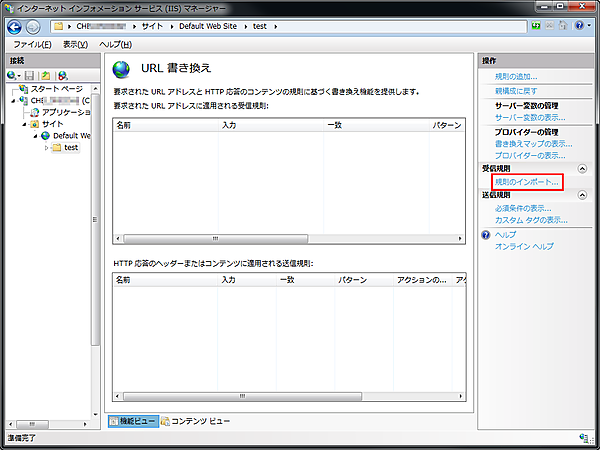This screenshot has width=600, height=450.
Task: Collapse the 送信規則 section chevron
Action: [583, 195]
